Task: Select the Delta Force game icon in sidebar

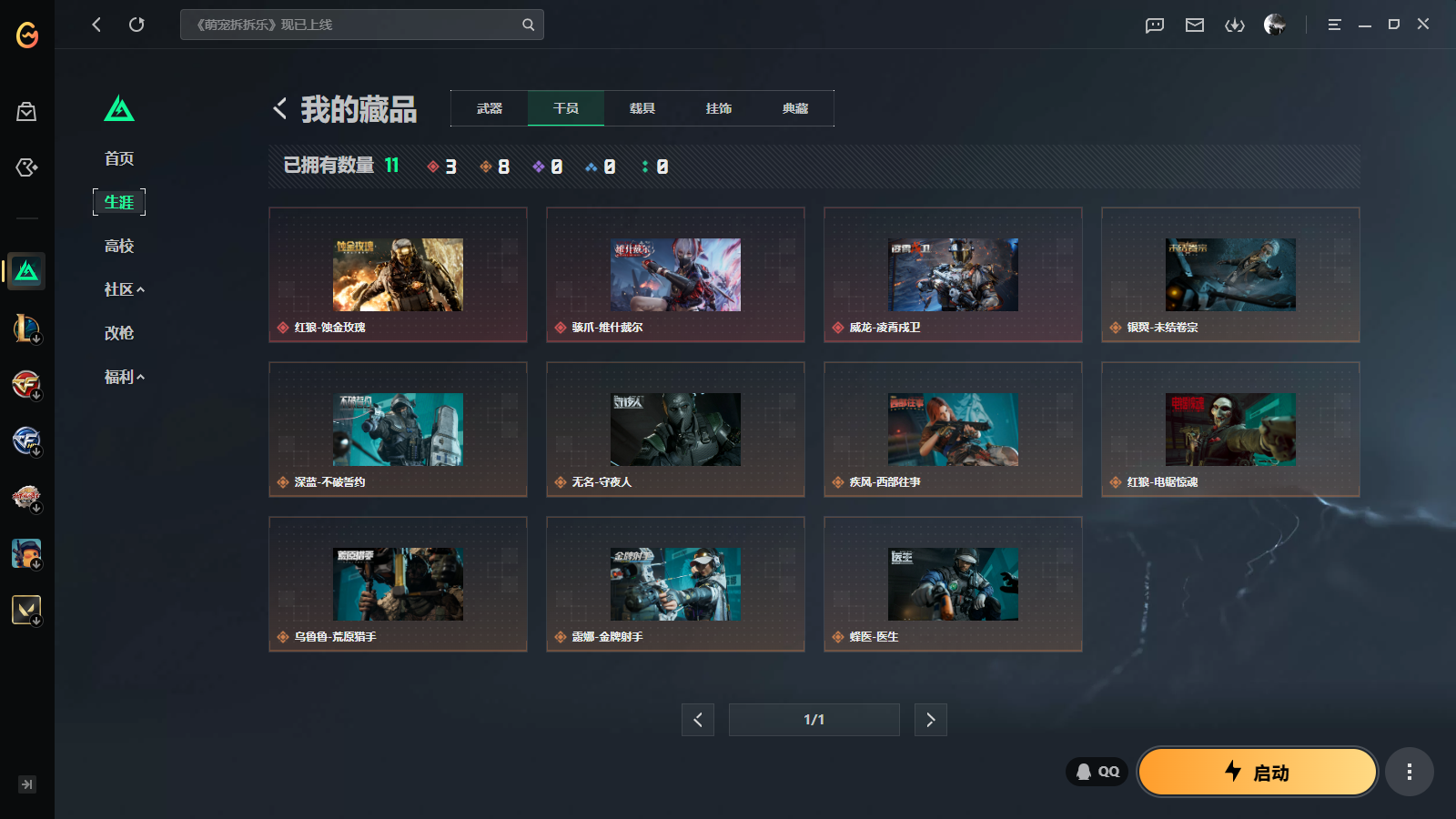Action: pyautogui.click(x=26, y=271)
